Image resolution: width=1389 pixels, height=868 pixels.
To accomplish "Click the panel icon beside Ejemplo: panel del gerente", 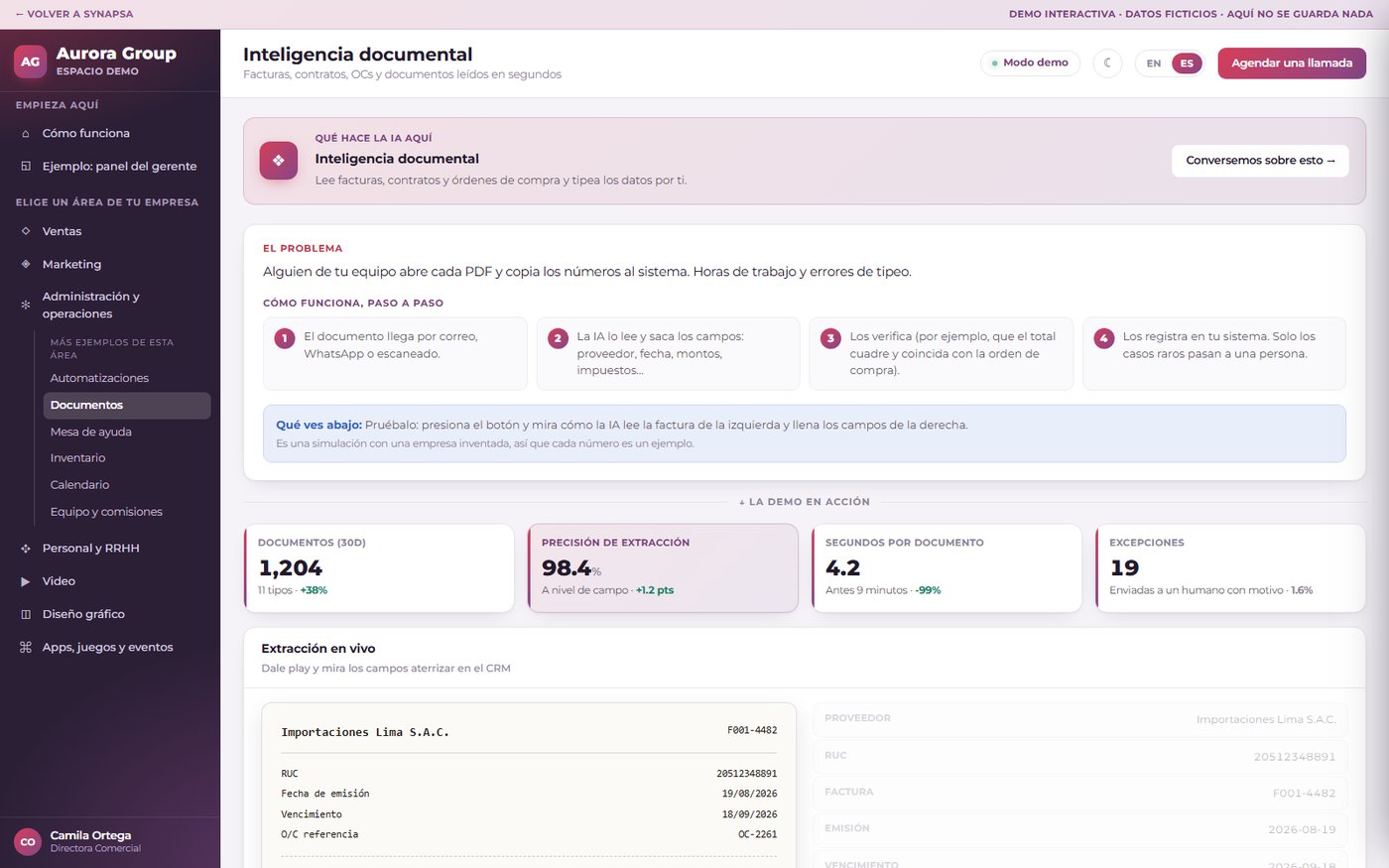I will (26, 166).
